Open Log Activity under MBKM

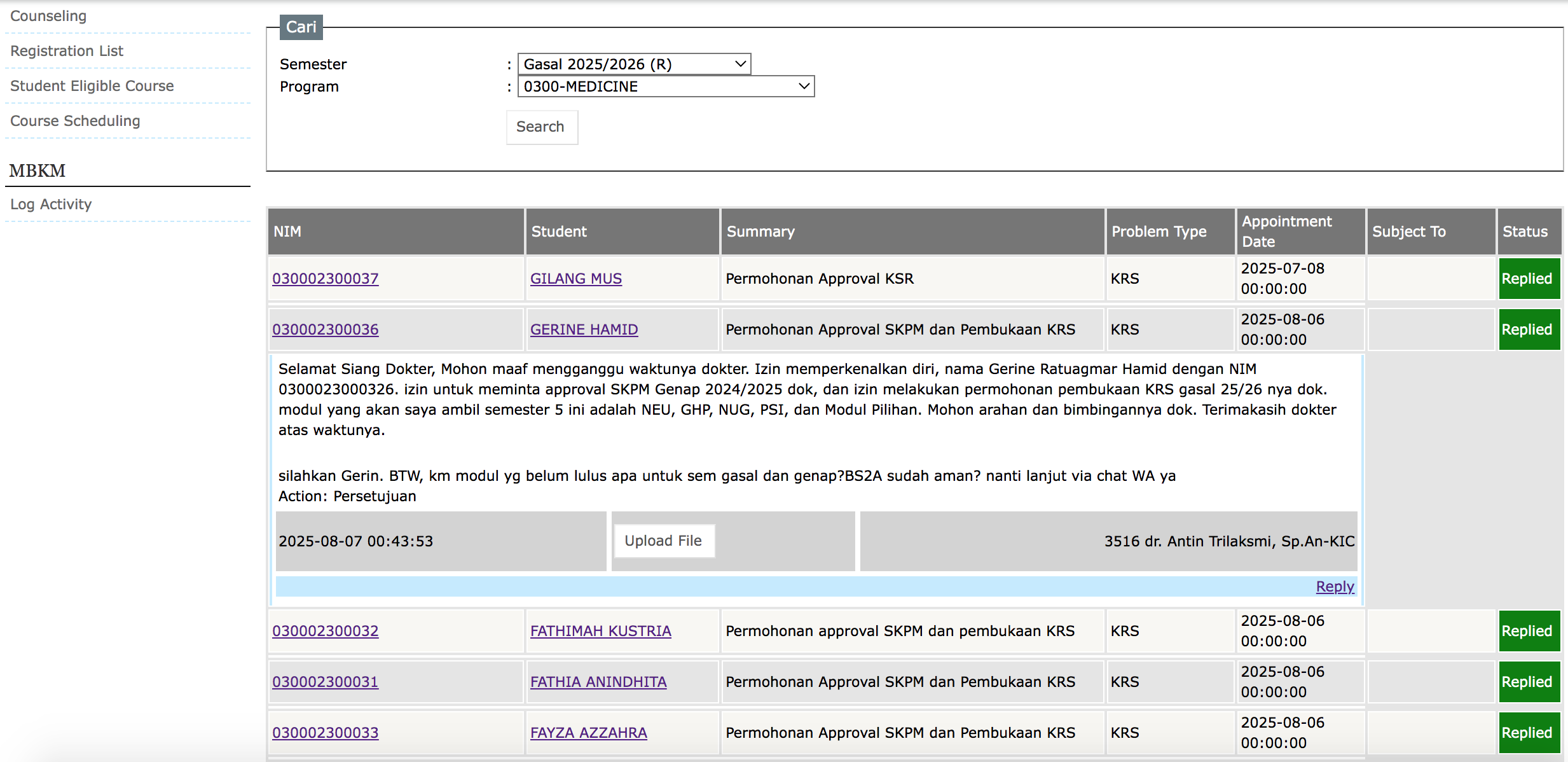(x=51, y=204)
